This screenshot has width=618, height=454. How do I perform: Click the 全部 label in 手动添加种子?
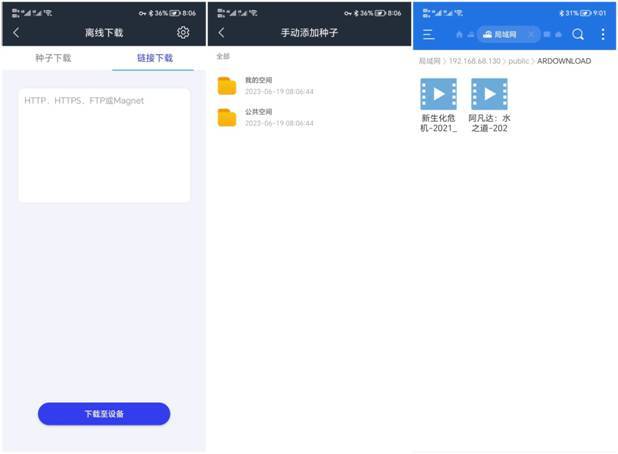[x=223, y=56]
